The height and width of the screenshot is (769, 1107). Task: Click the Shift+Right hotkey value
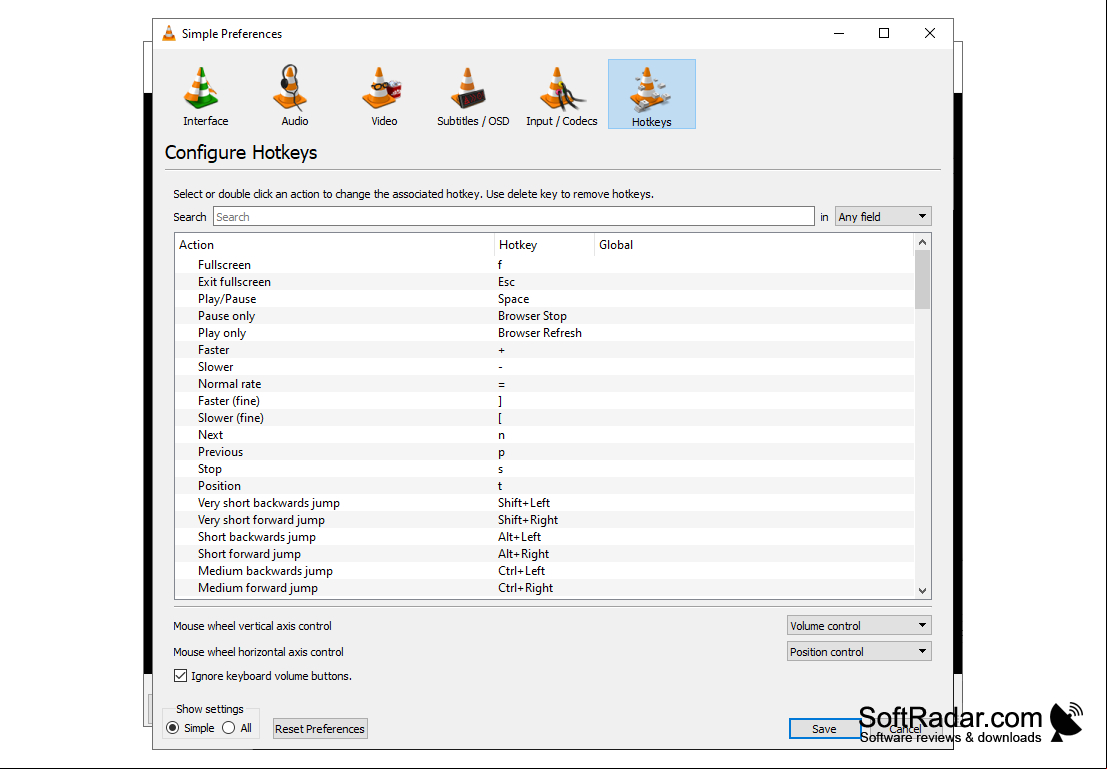(x=527, y=520)
